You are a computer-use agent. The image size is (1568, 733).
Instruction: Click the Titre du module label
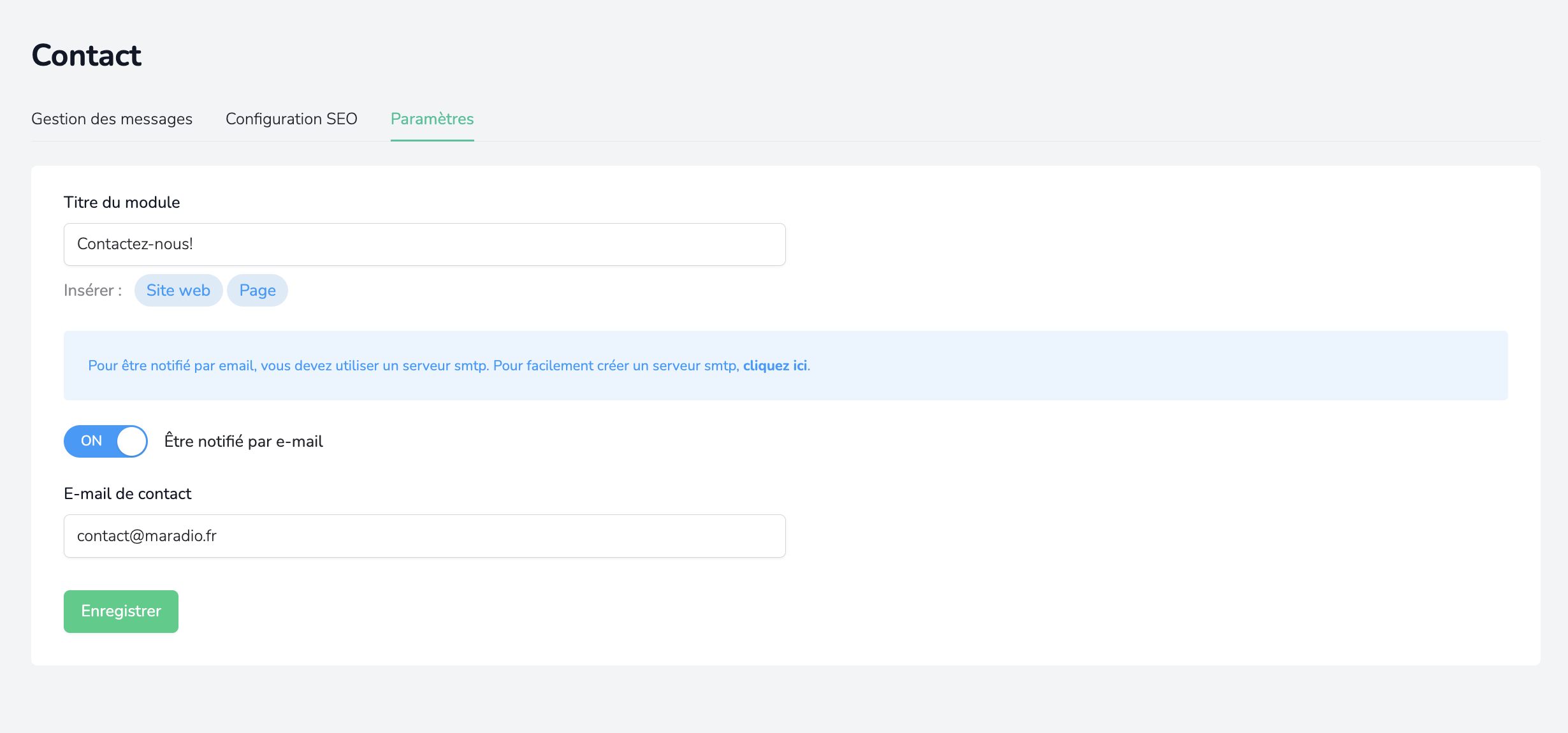(122, 203)
